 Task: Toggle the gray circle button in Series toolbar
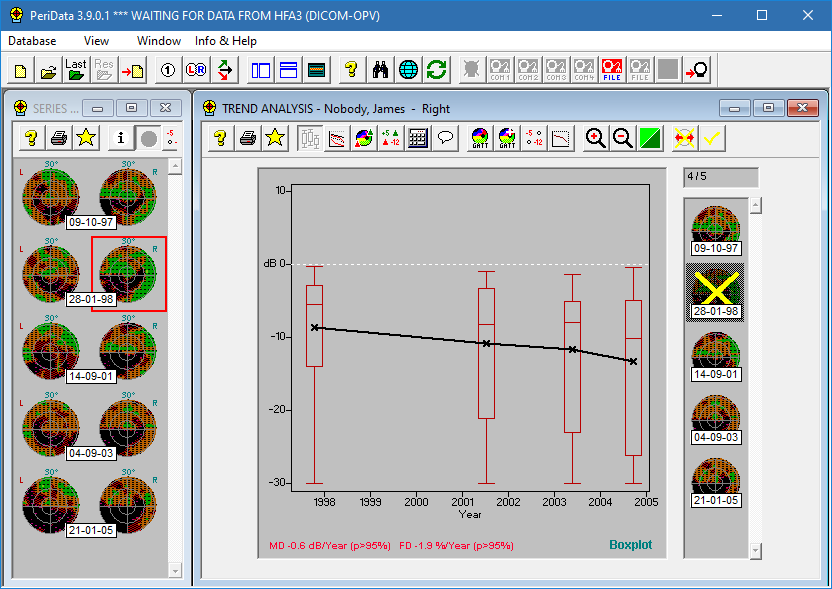[x=148, y=138]
